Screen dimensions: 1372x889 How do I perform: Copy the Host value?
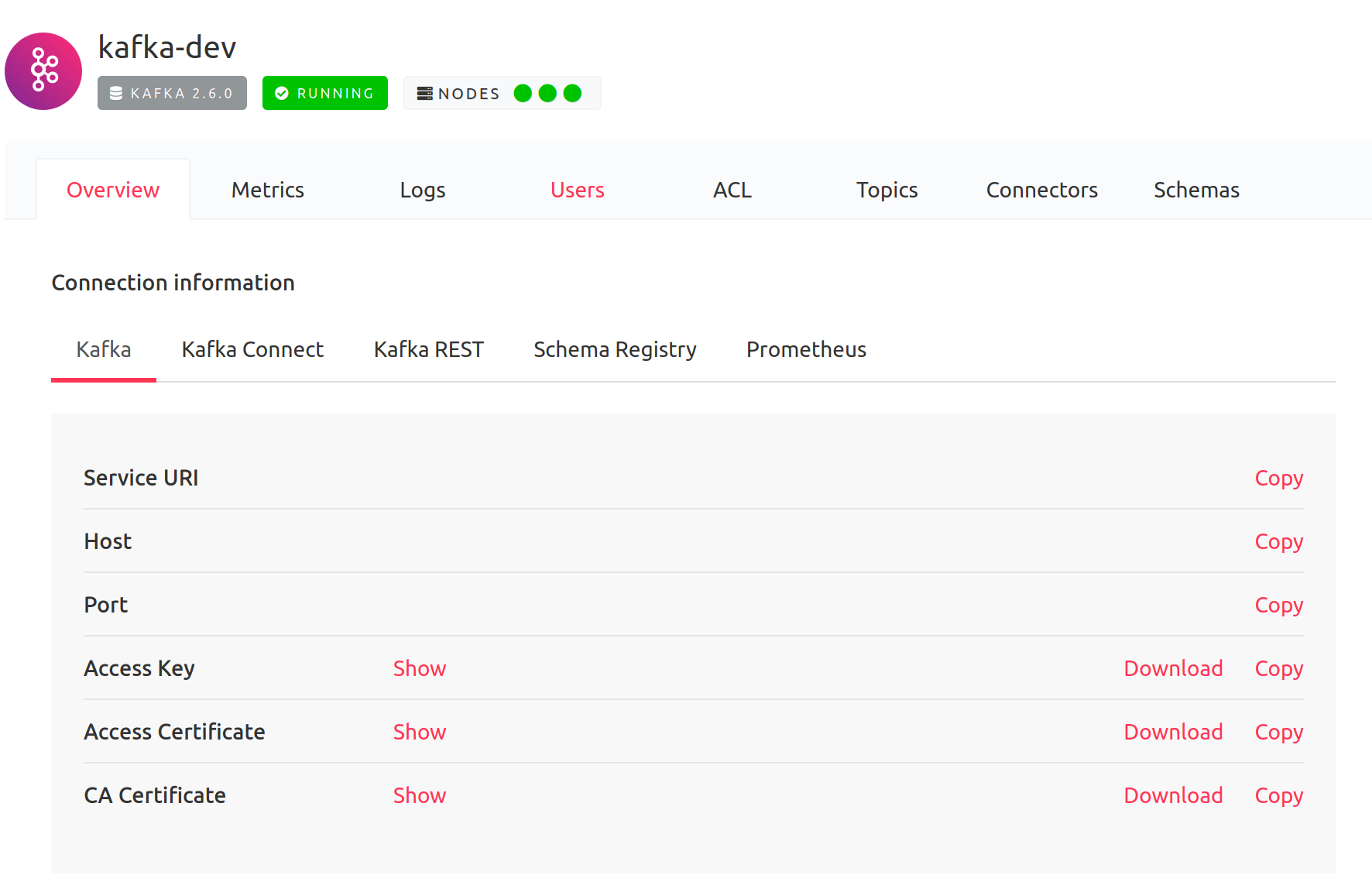[x=1279, y=542]
